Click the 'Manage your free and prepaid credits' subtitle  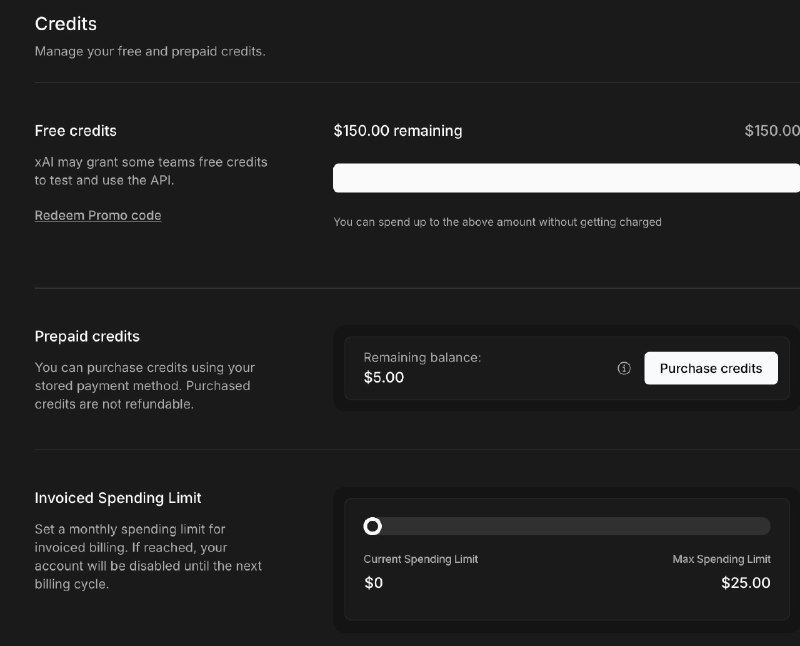click(150, 51)
